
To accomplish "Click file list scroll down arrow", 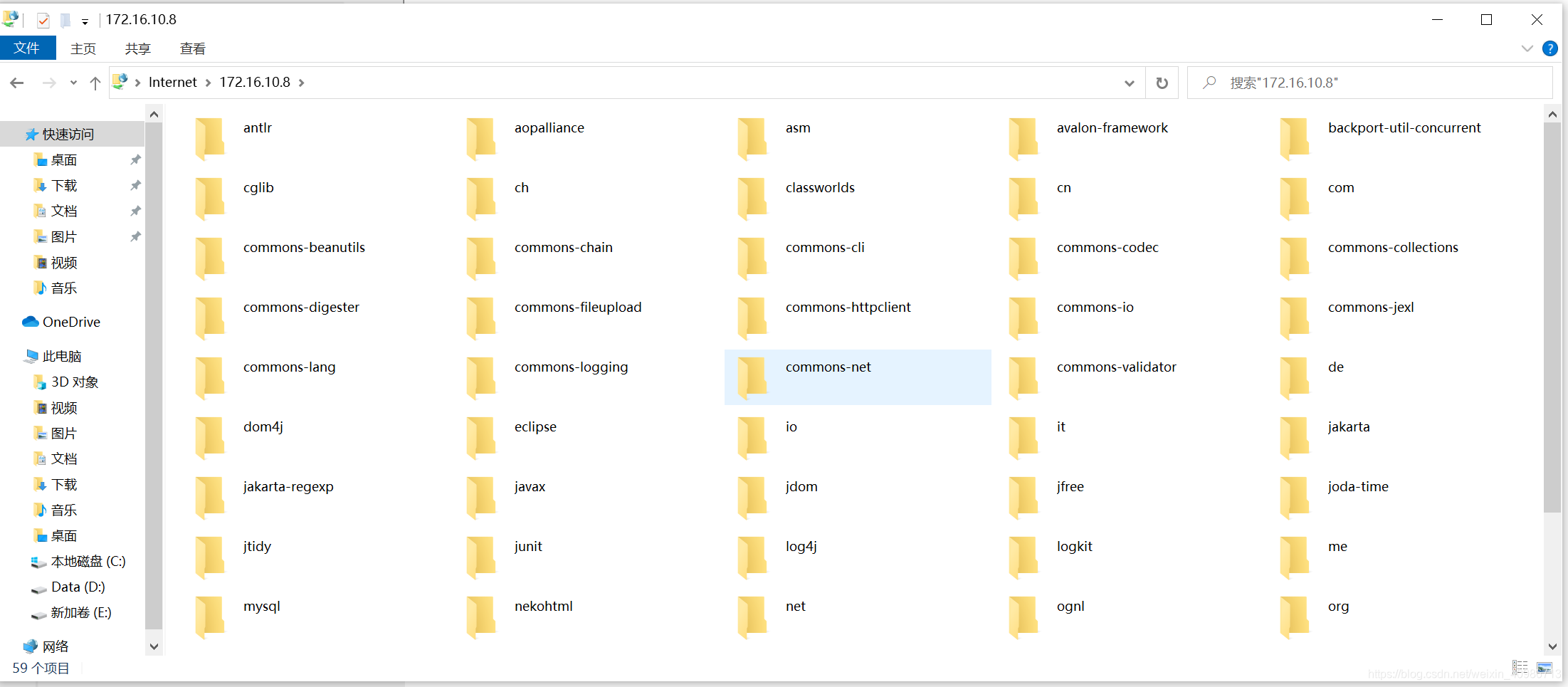I will point(1552,646).
